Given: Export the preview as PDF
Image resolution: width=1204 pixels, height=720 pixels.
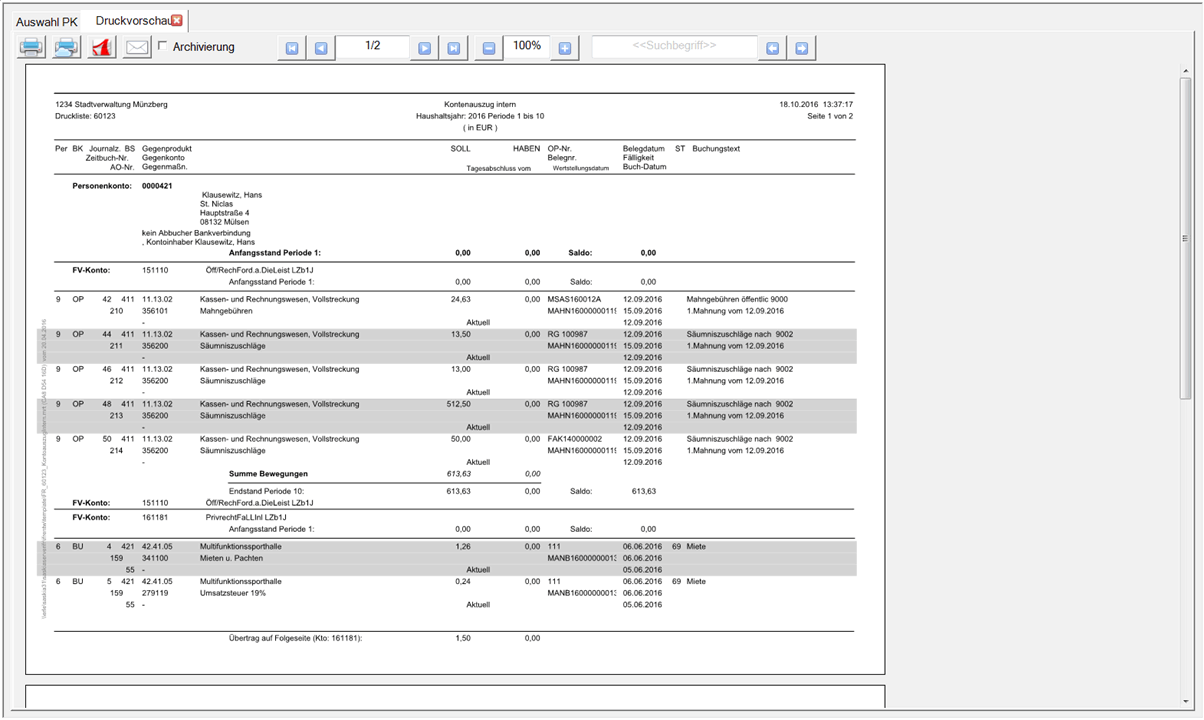Looking at the screenshot, I should point(101,47).
